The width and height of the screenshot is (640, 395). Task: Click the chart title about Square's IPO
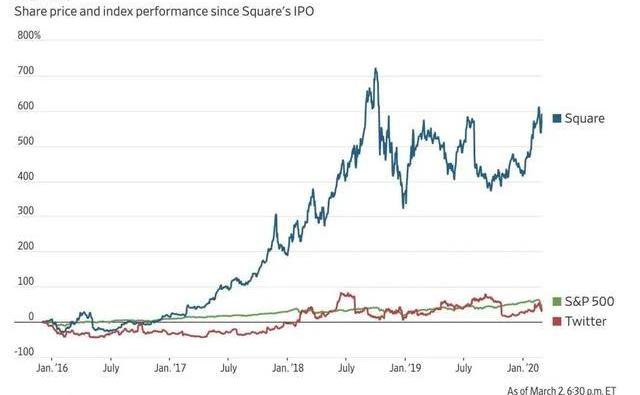point(164,11)
